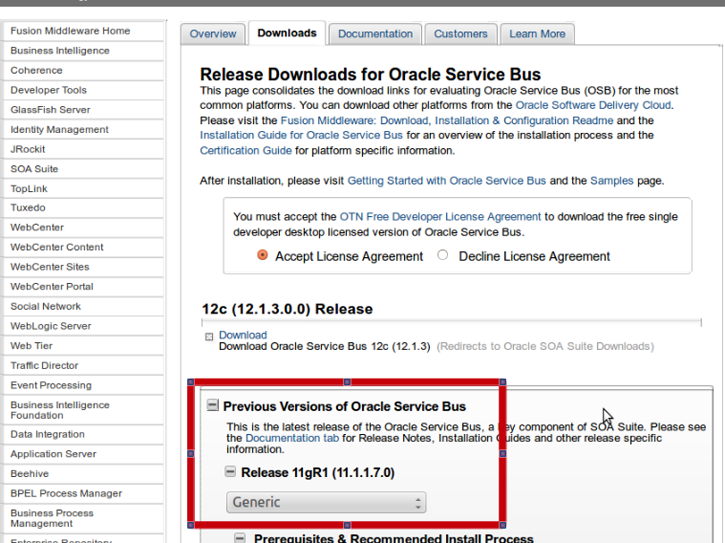The height and width of the screenshot is (543, 725).
Task: Open Social Network sidebar entry
Action: [x=83, y=307]
